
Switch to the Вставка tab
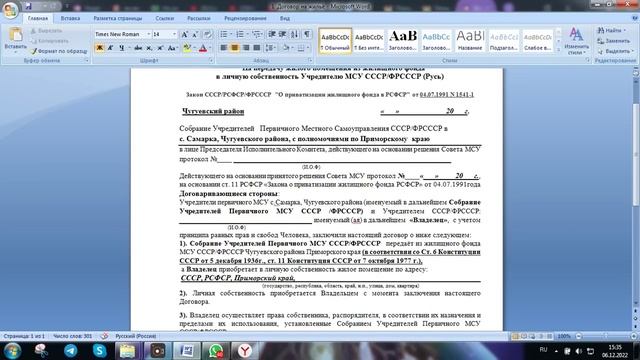coord(70,18)
